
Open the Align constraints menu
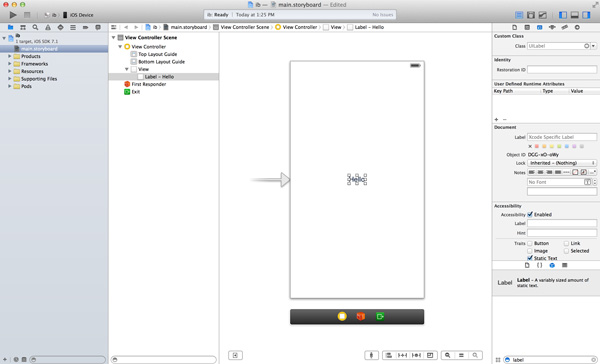tap(388, 355)
